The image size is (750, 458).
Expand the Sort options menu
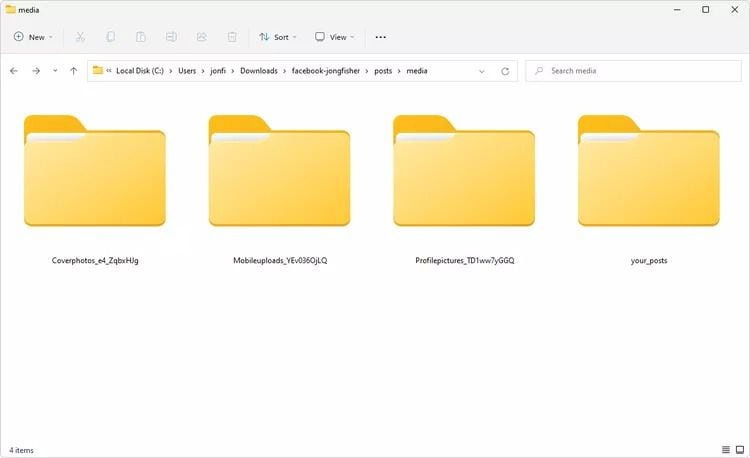click(x=278, y=37)
